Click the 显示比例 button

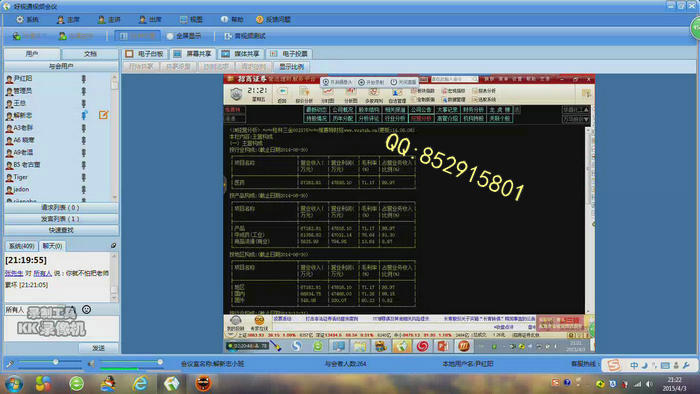click(291, 66)
